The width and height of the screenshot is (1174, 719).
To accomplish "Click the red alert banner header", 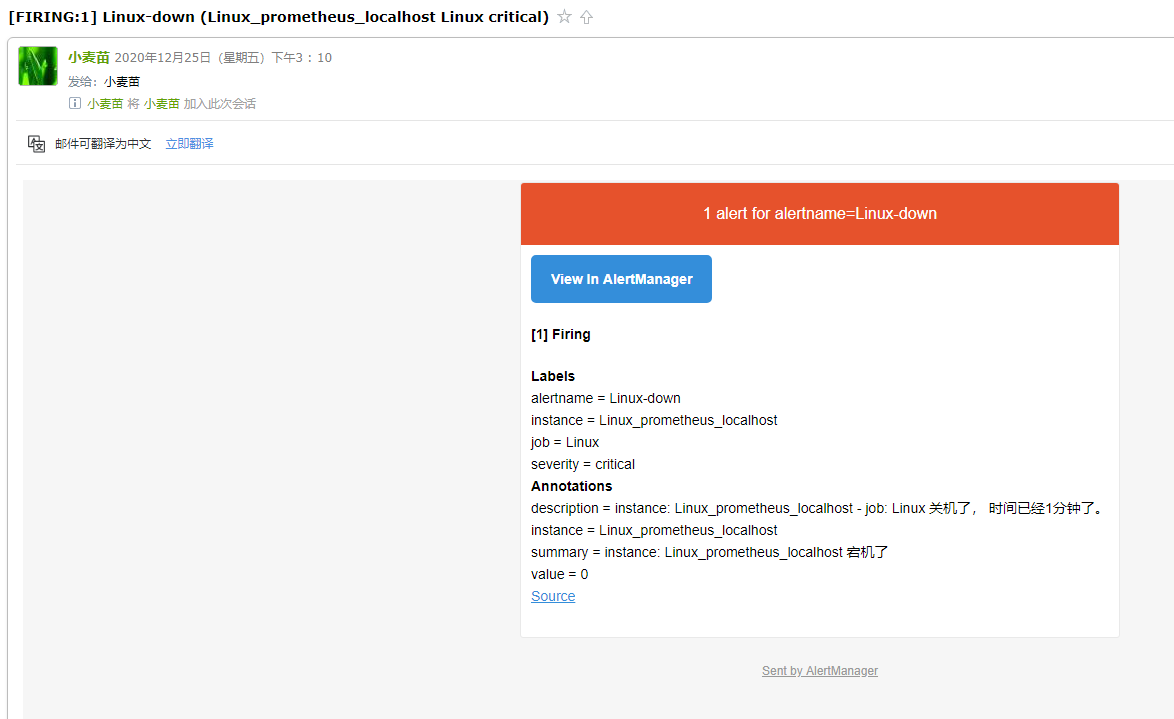I will click(x=819, y=214).
